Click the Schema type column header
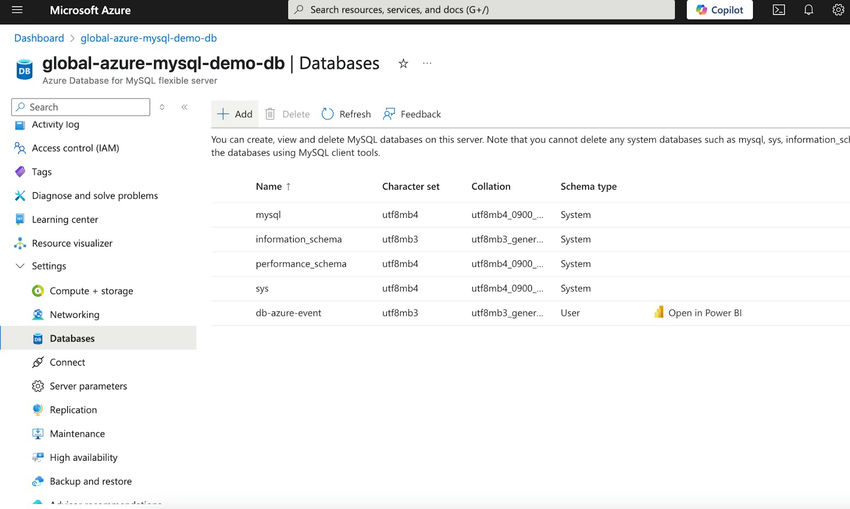Screen dimensions: 850x509 tap(588, 186)
